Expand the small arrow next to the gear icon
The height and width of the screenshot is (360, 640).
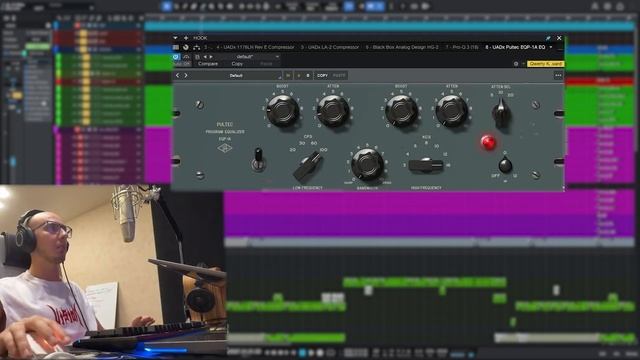(x=523, y=64)
